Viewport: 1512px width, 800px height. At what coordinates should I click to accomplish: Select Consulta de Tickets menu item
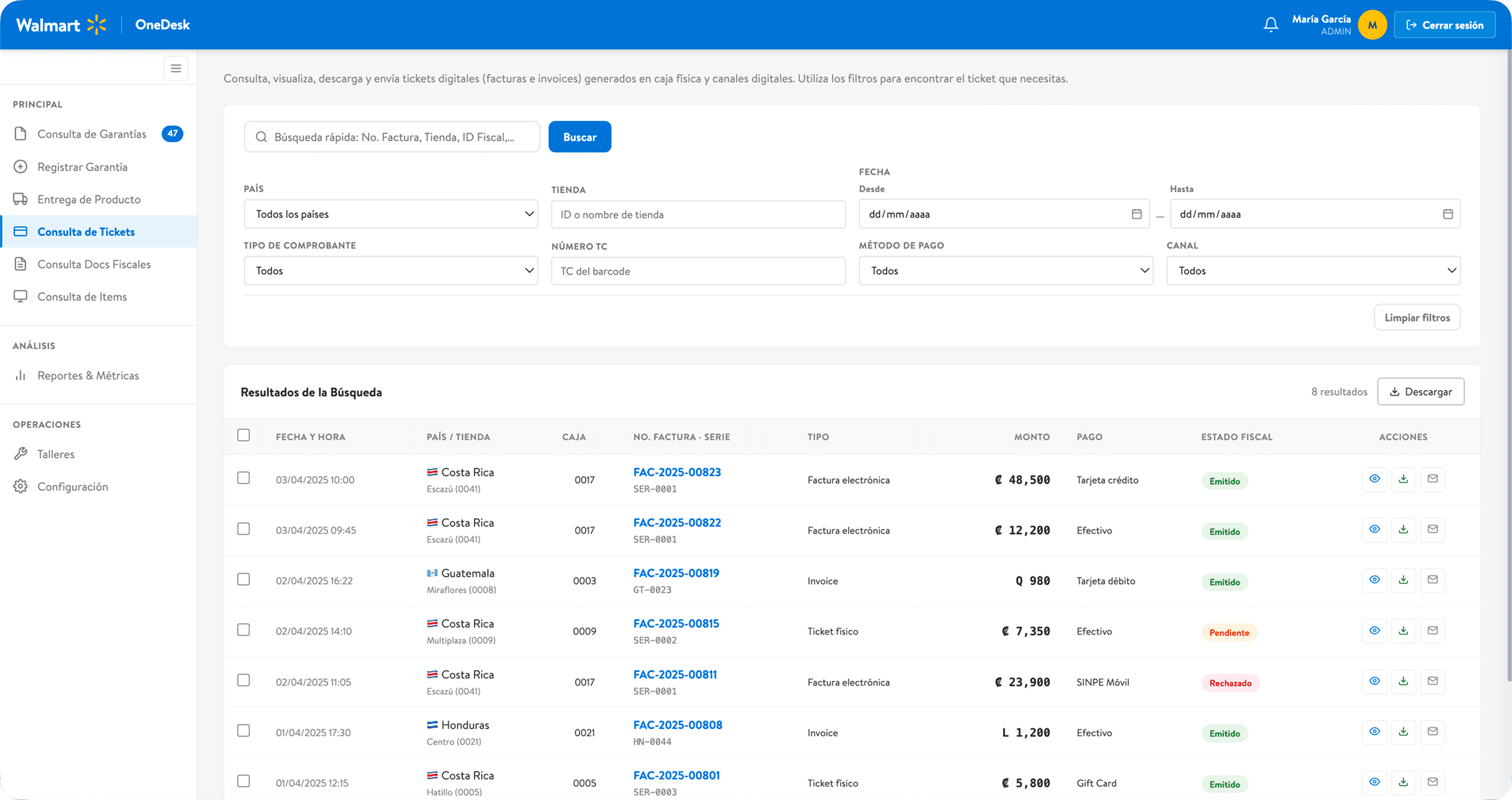99,232
